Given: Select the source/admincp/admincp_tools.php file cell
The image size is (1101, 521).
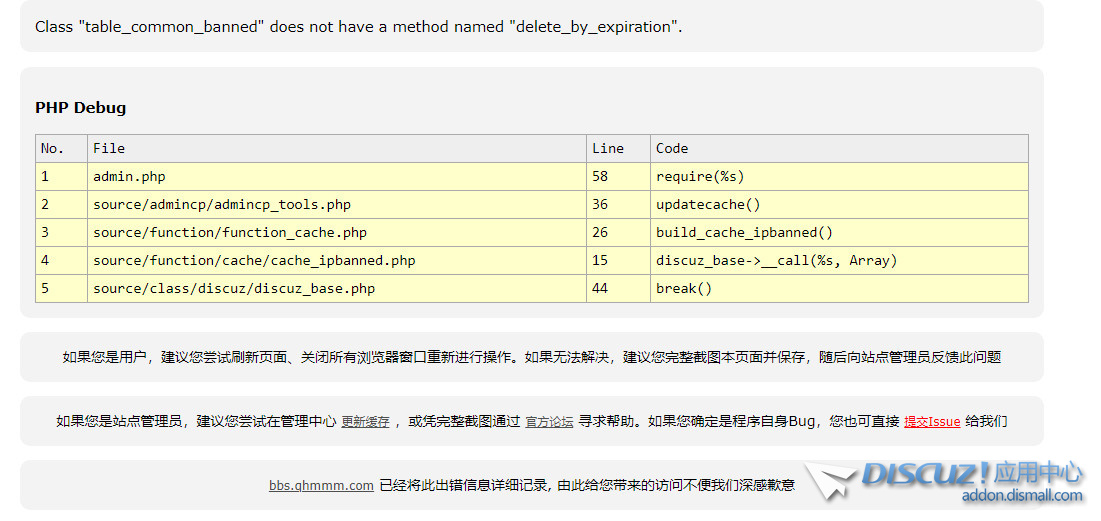Looking at the screenshot, I should point(222,204).
